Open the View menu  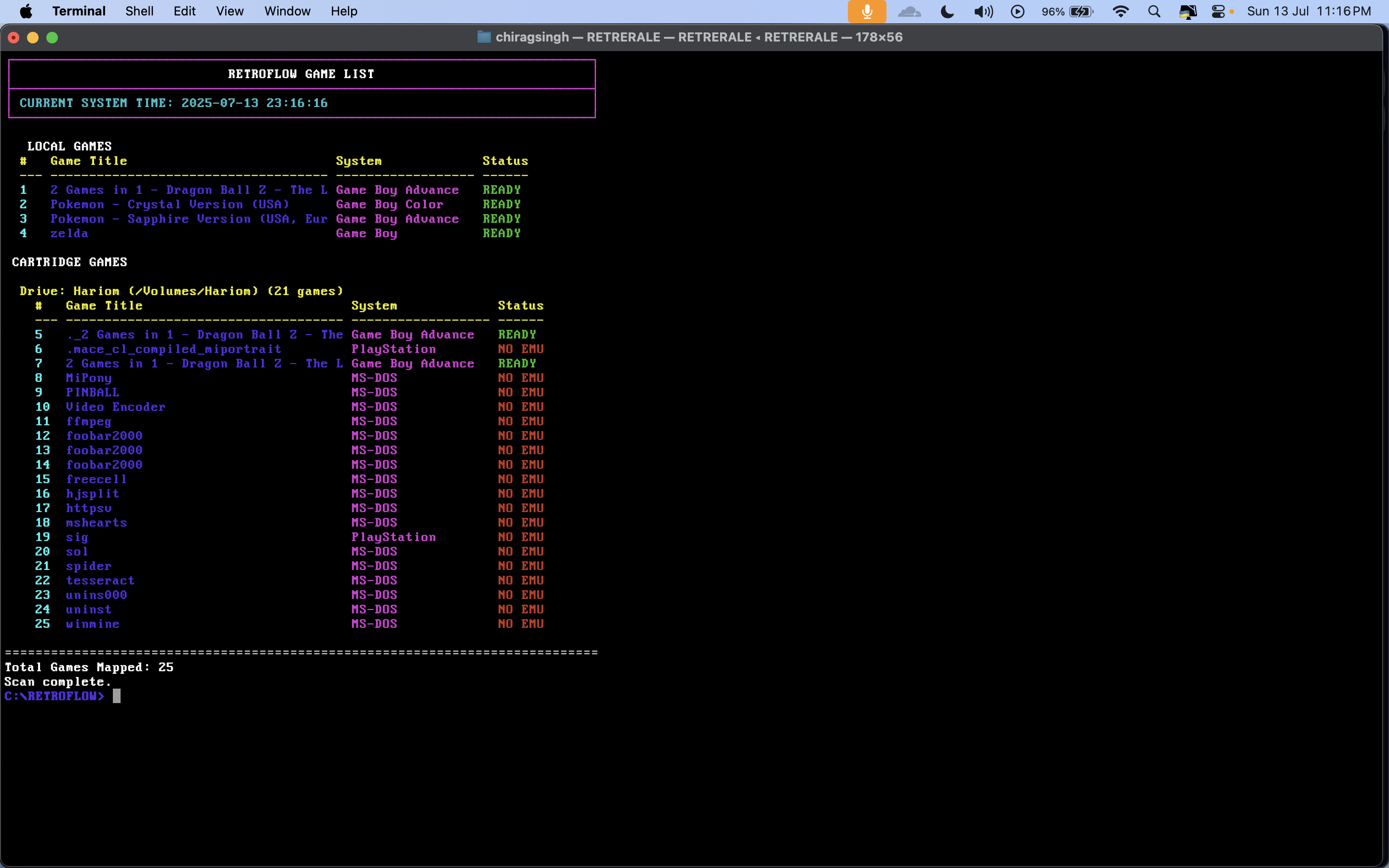coord(230,12)
